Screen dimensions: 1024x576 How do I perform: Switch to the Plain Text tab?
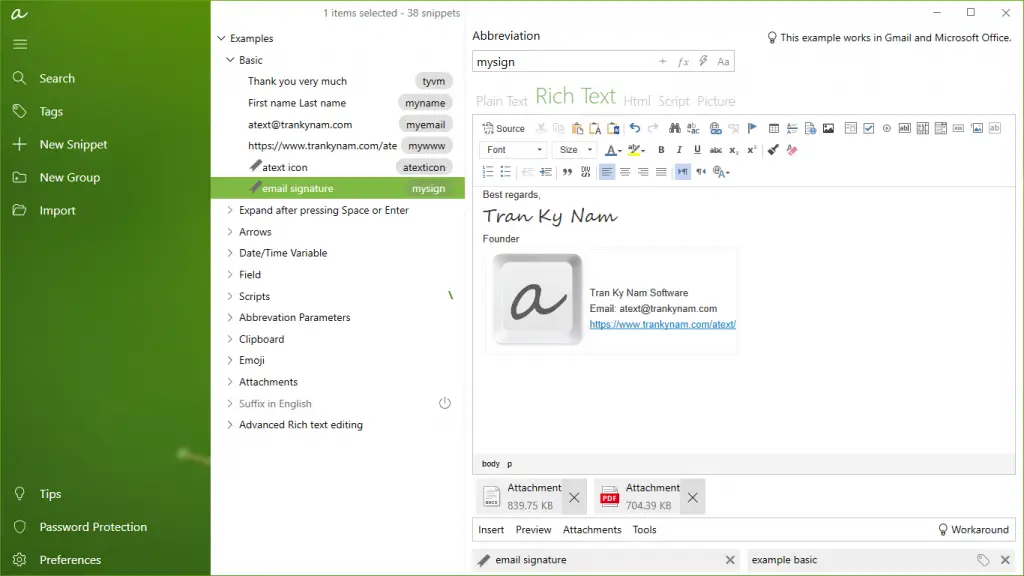502,101
